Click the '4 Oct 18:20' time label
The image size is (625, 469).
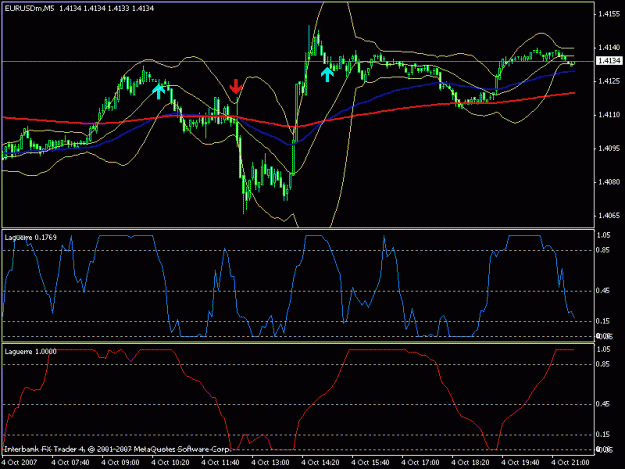pos(470,463)
